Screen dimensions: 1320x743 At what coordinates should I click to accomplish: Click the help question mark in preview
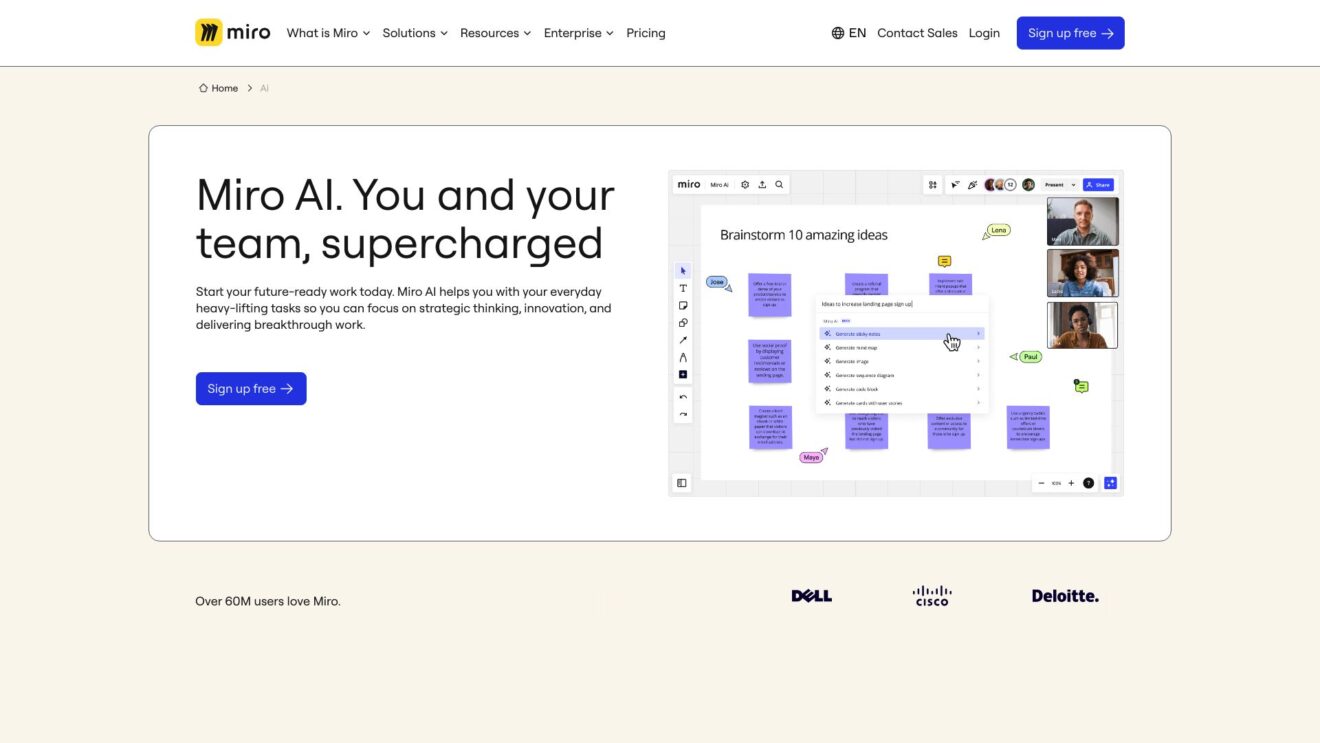pyautogui.click(x=1088, y=483)
